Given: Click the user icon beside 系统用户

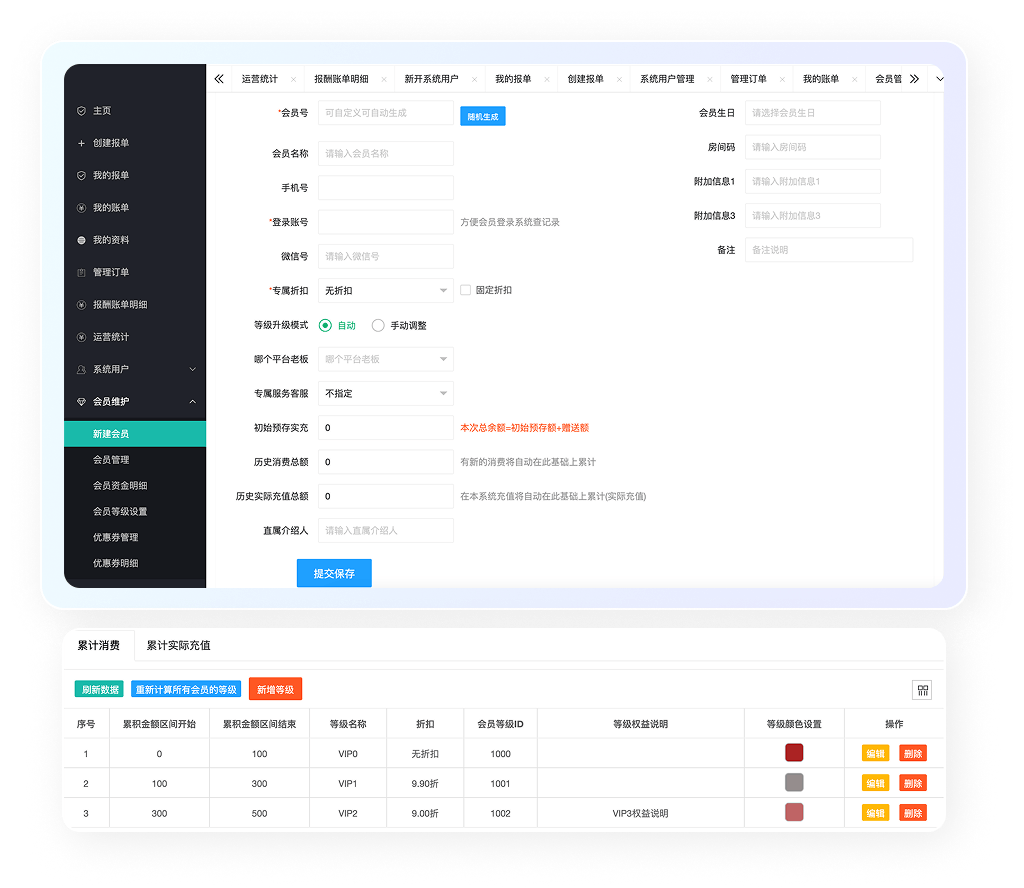Looking at the screenshot, I should click(x=82, y=369).
